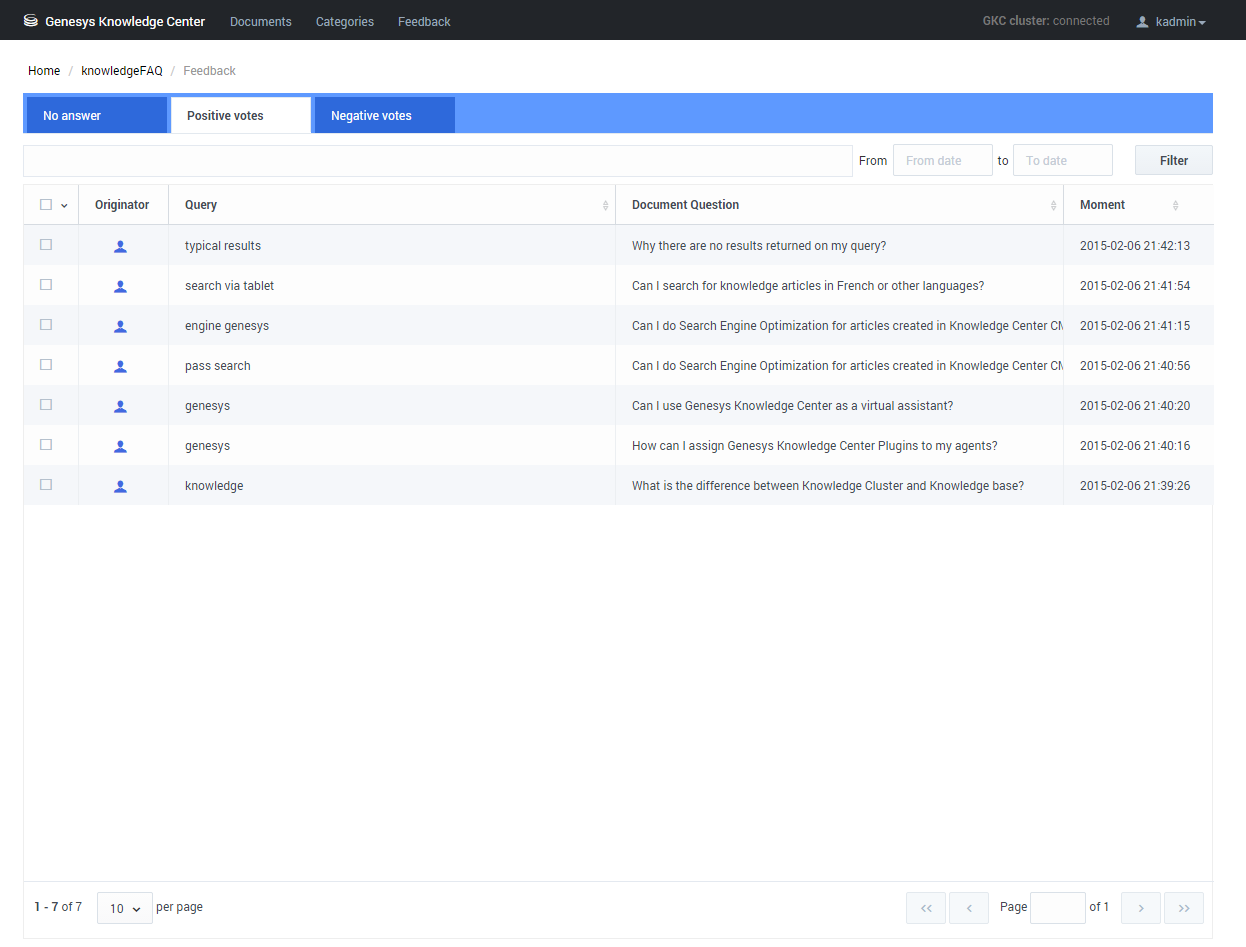Open the Documents menu in navbar
Screen dimensions: 1246x947
261,22
